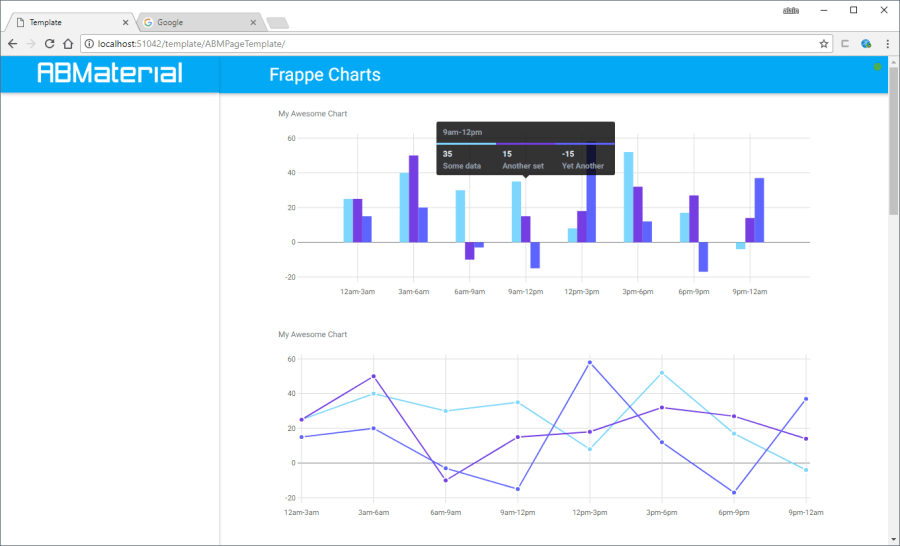Go to the browser home page icon

point(67,44)
